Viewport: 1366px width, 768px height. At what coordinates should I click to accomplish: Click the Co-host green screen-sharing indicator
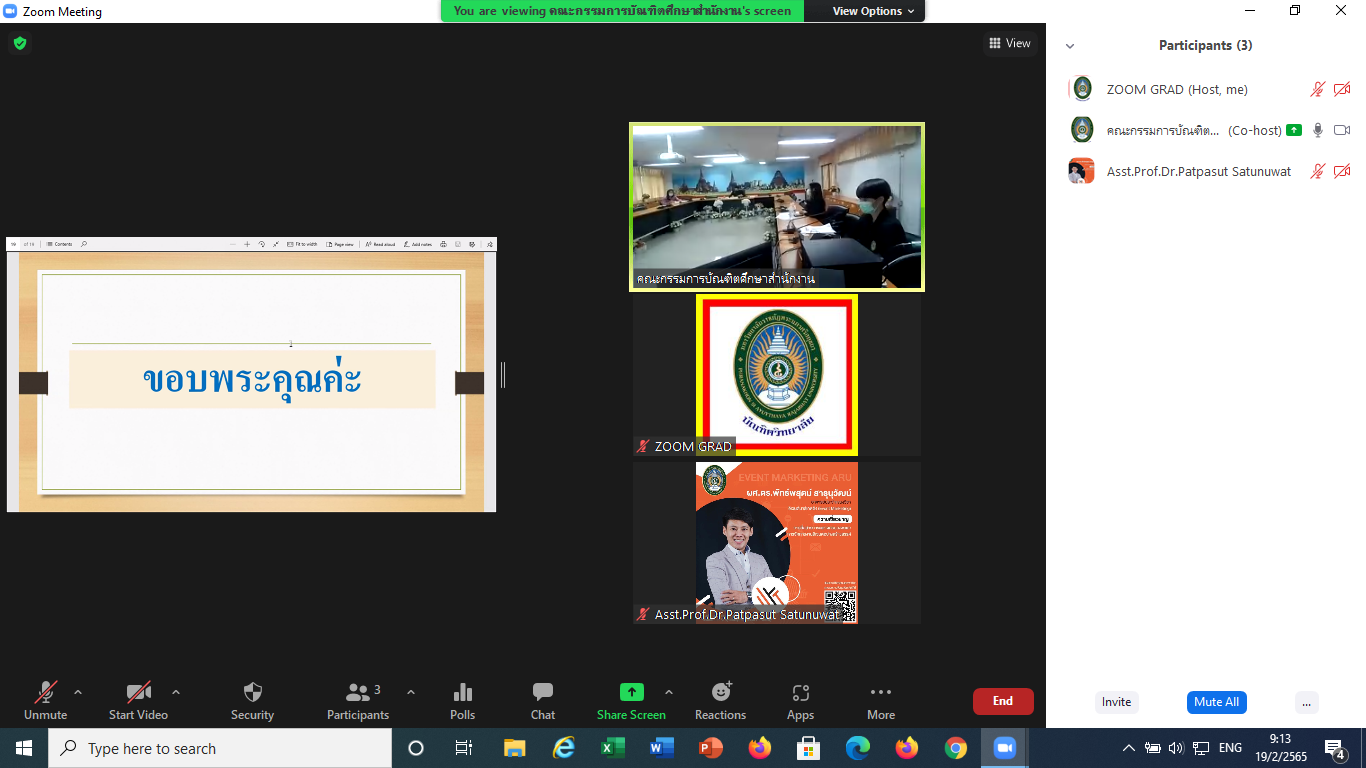pyautogui.click(x=1294, y=130)
